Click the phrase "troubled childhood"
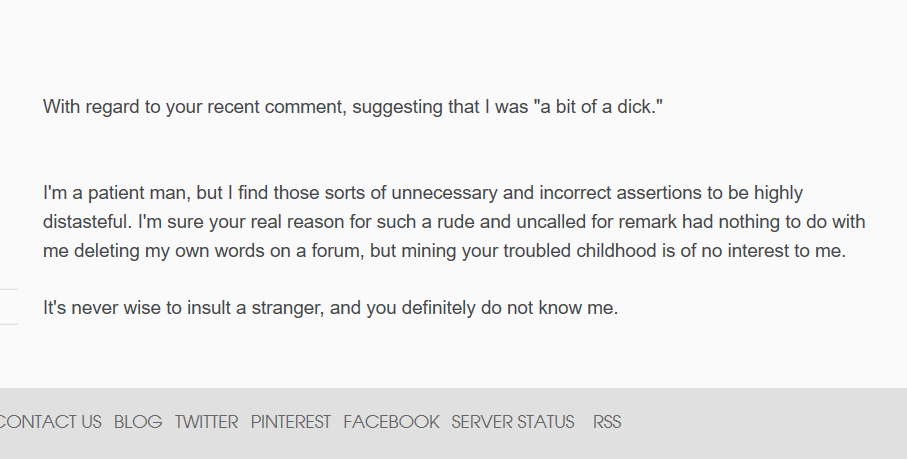The width and height of the screenshot is (907, 459). click(x=580, y=251)
